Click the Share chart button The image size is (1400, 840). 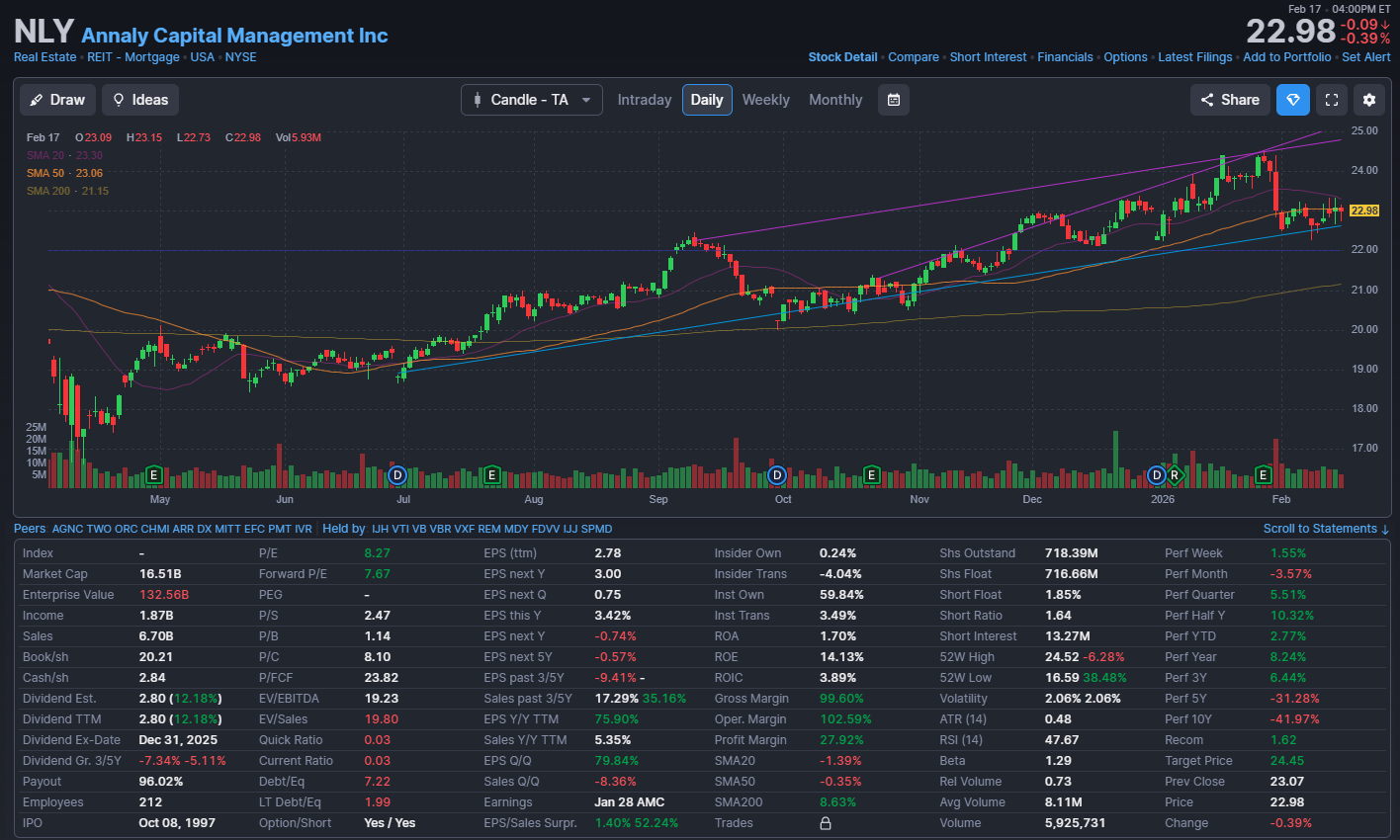click(1230, 100)
